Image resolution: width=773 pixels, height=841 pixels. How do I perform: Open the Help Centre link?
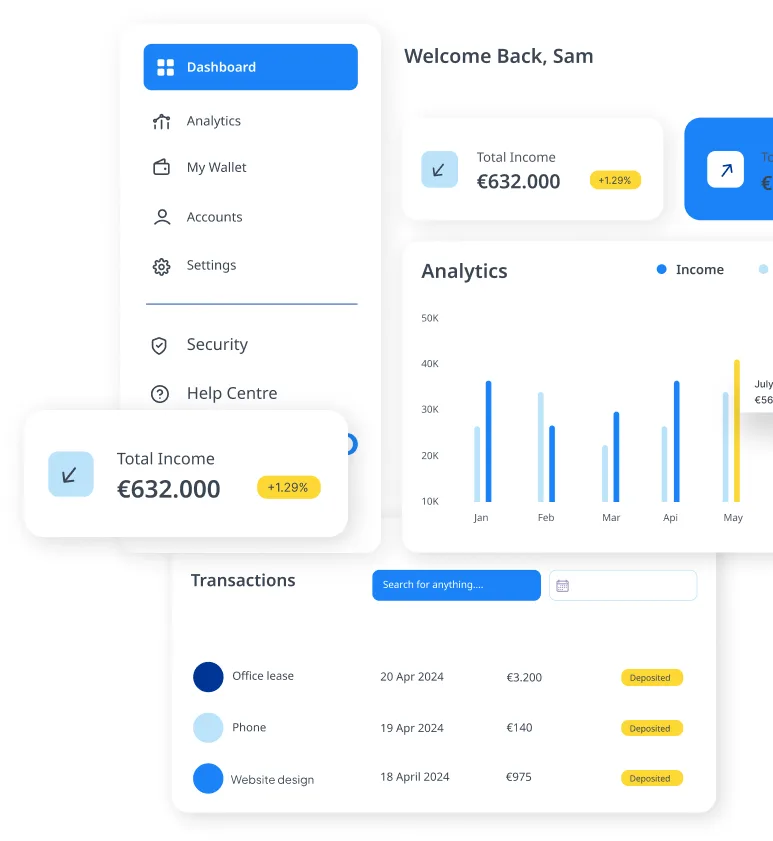(x=232, y=393)
